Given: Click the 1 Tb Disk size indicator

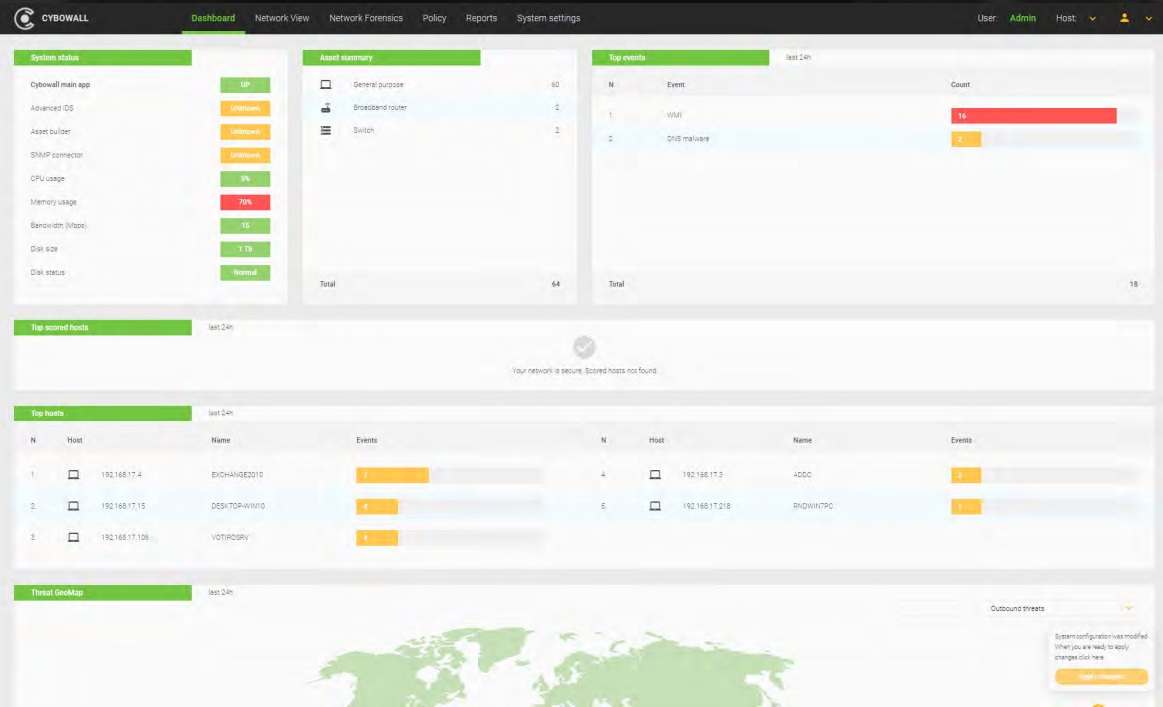Looking at the screenshot, I should (245, 249).
